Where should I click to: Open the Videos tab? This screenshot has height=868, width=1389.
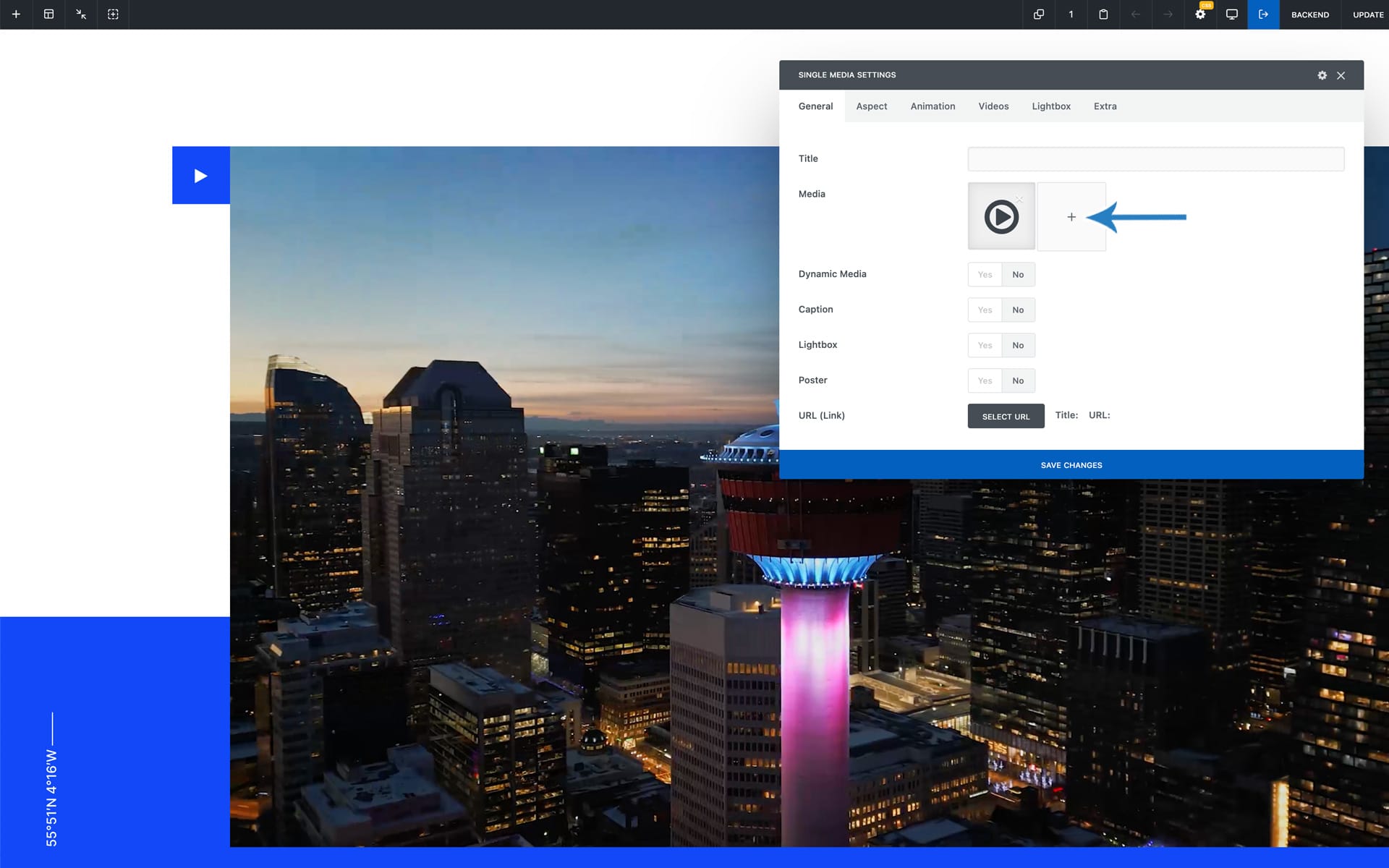[993, 106]
